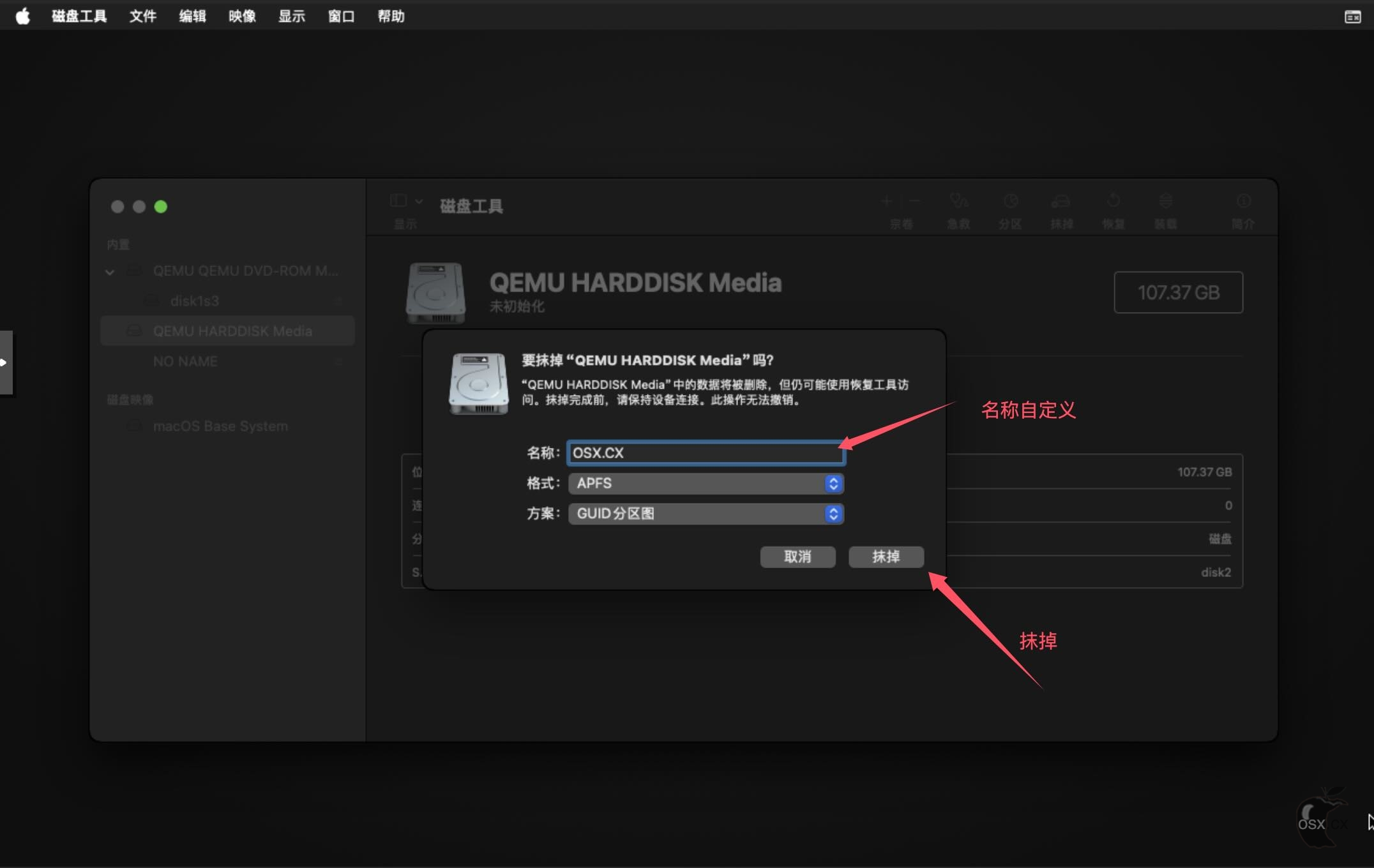Collapse the QEMU DVD-ROM tree chevron
1374x868 pixels.
pos(110,272)
